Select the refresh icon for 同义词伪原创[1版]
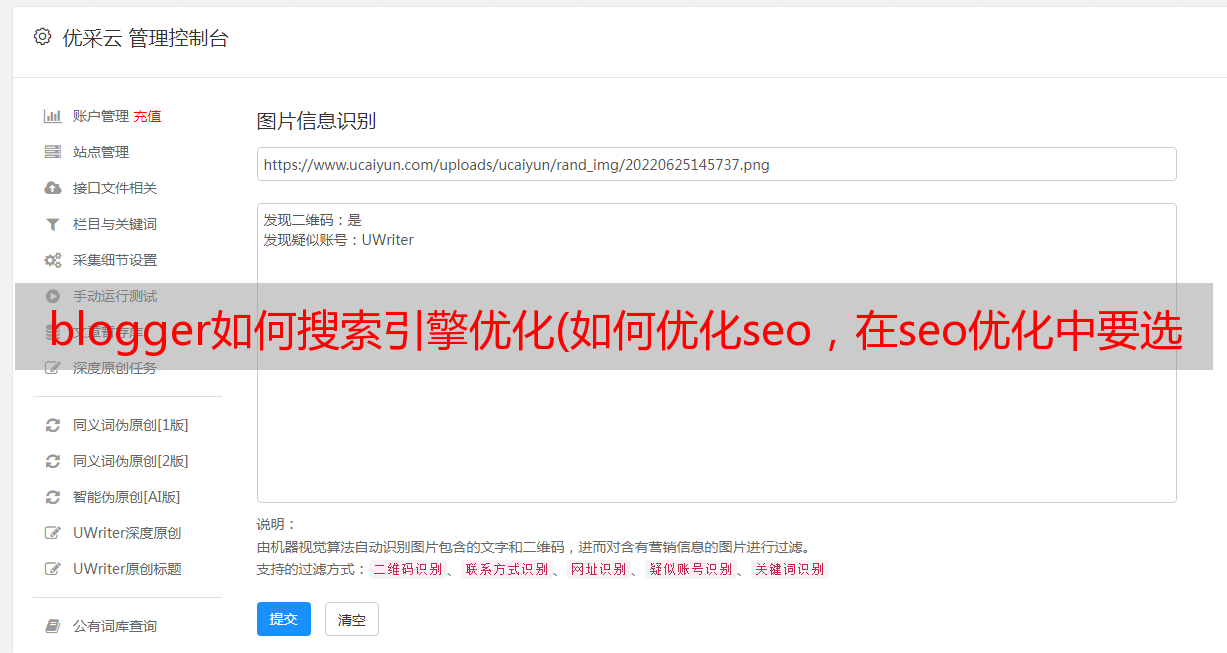1227x653 pixels. [53, 425]
